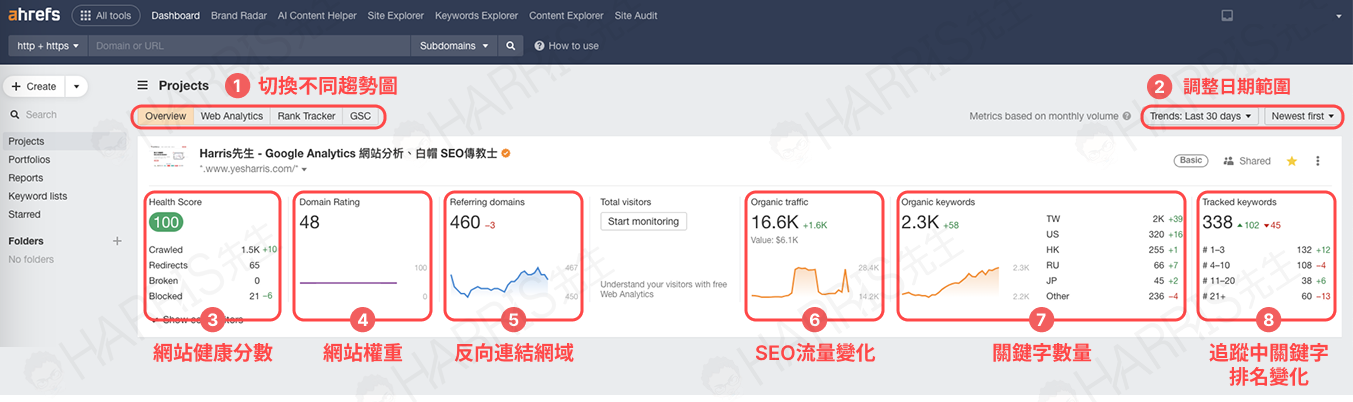Click the monitor icon in the top bar
This screenshot has height=402, width=1353.
(x=1227, y=16)
